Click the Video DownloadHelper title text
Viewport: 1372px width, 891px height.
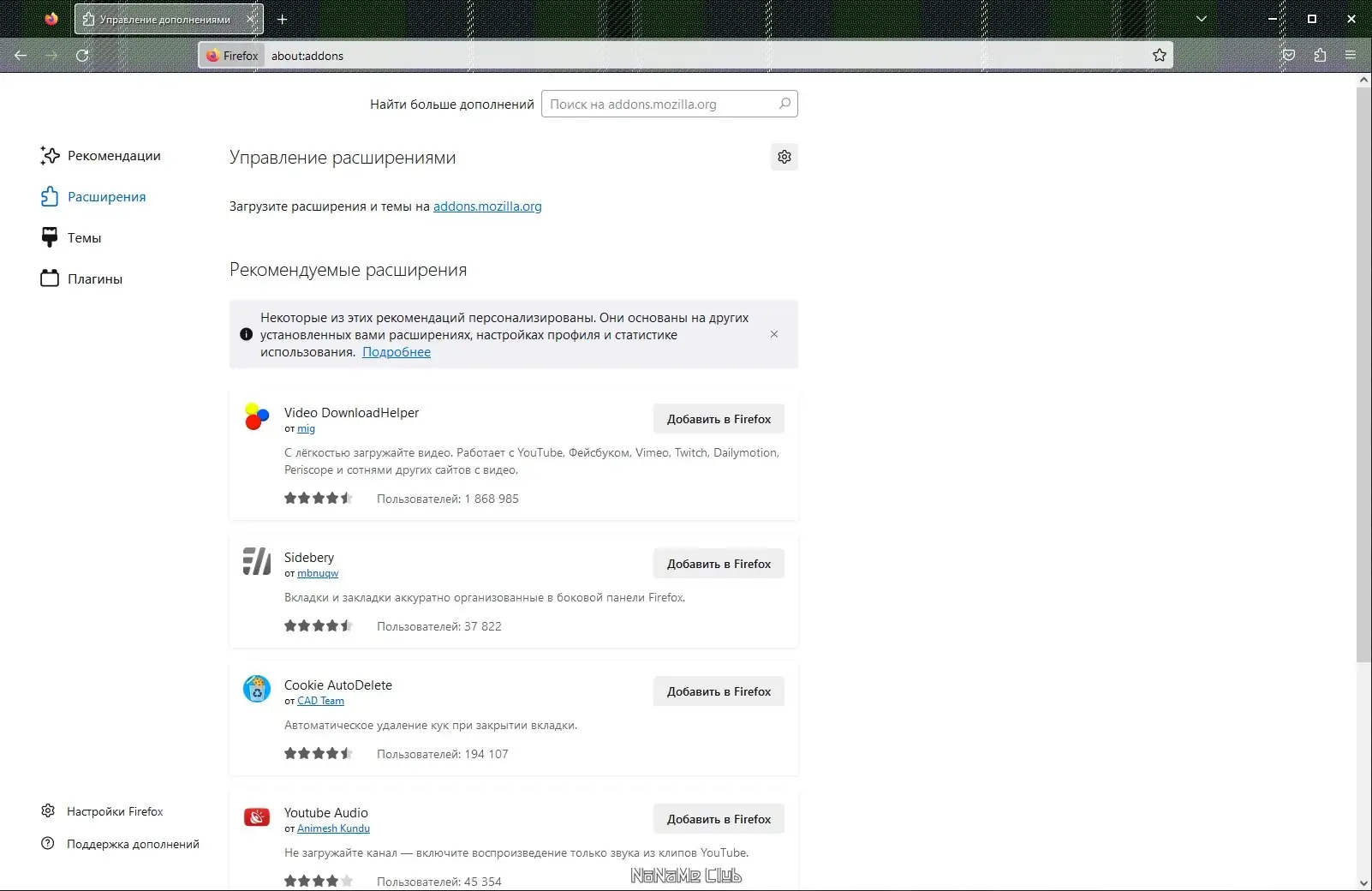pyautogui.click(x=351, y=413)
